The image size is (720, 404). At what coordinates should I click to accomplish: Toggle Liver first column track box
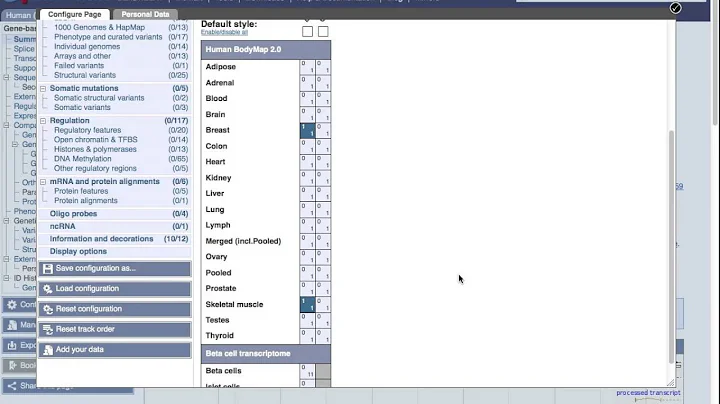coord(308,193)
